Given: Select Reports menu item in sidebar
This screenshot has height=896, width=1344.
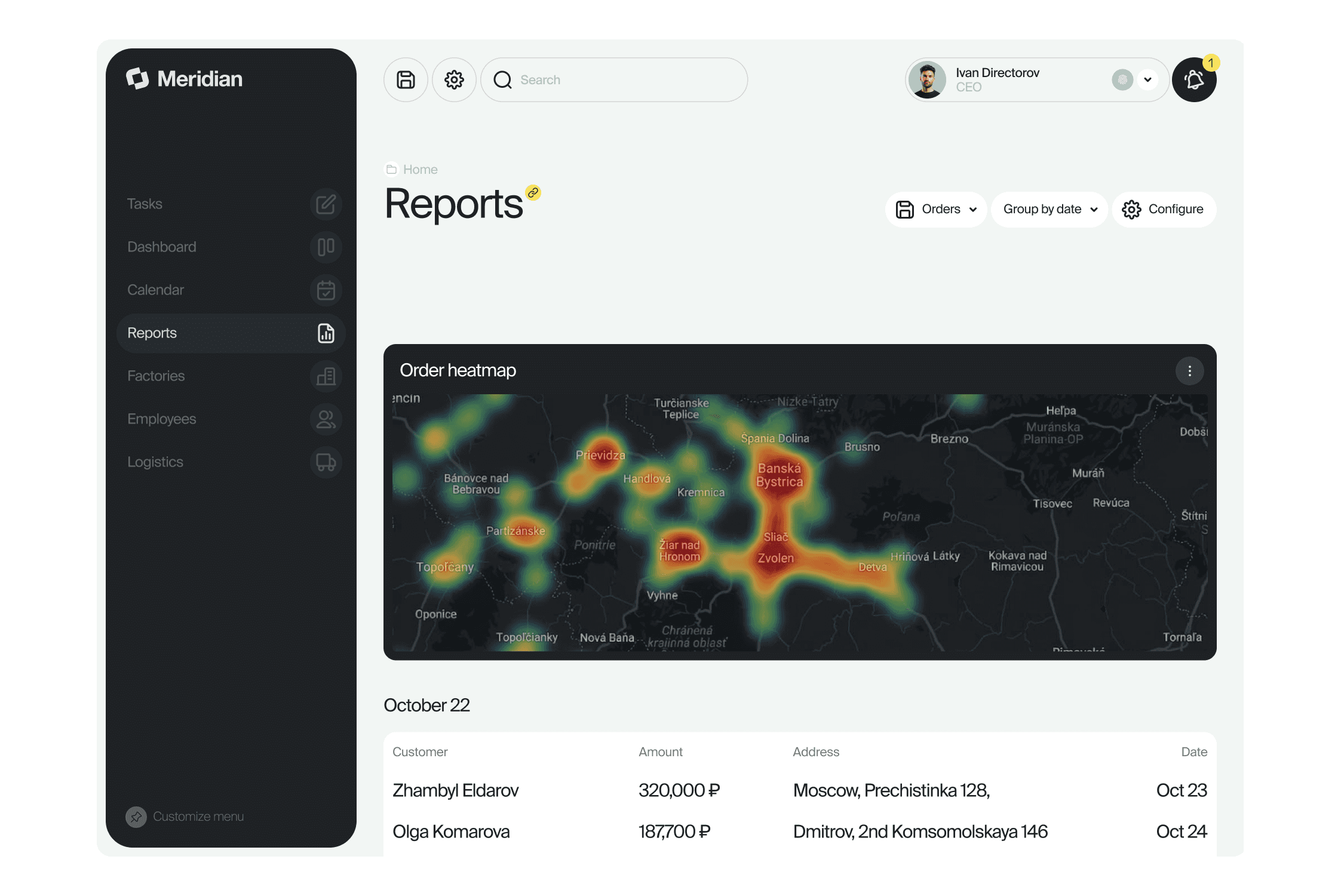Looking at the screenshot, I should pyautogui.click(x=231, y=333).
